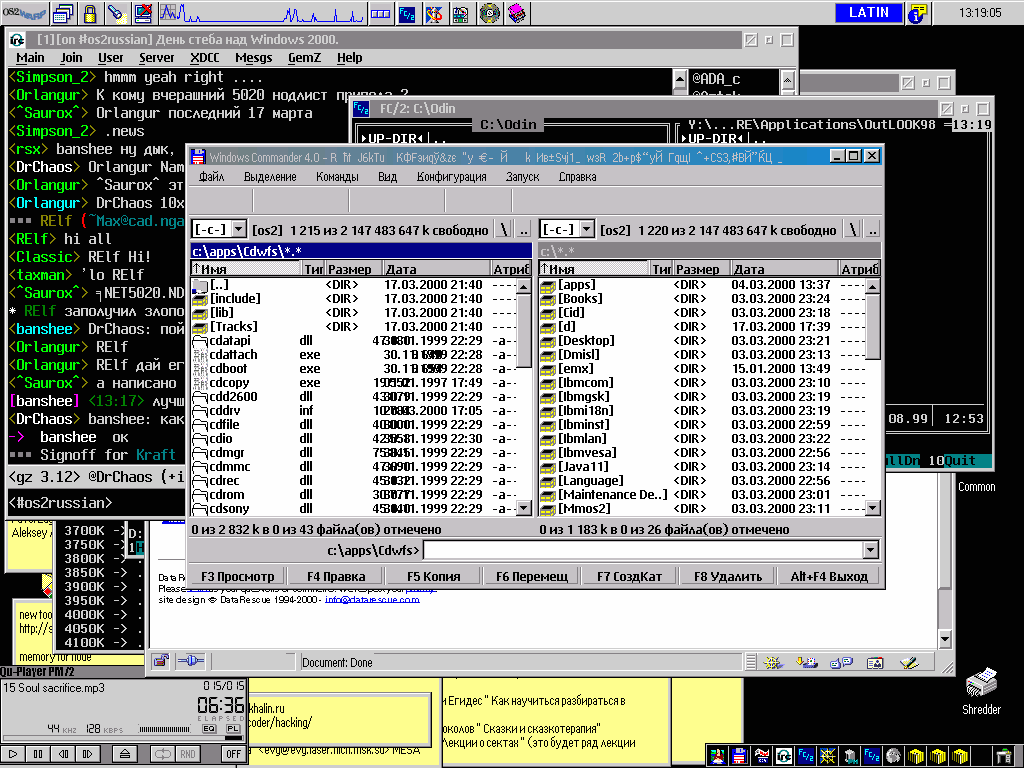The image size is (1024, 768).
Task: Open the XDCC menu in the IRC window
Action: point(204,57)
